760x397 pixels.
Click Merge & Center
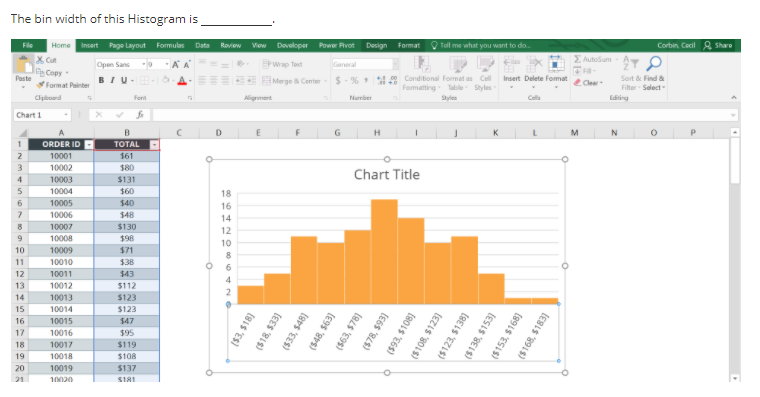(292, 81)
